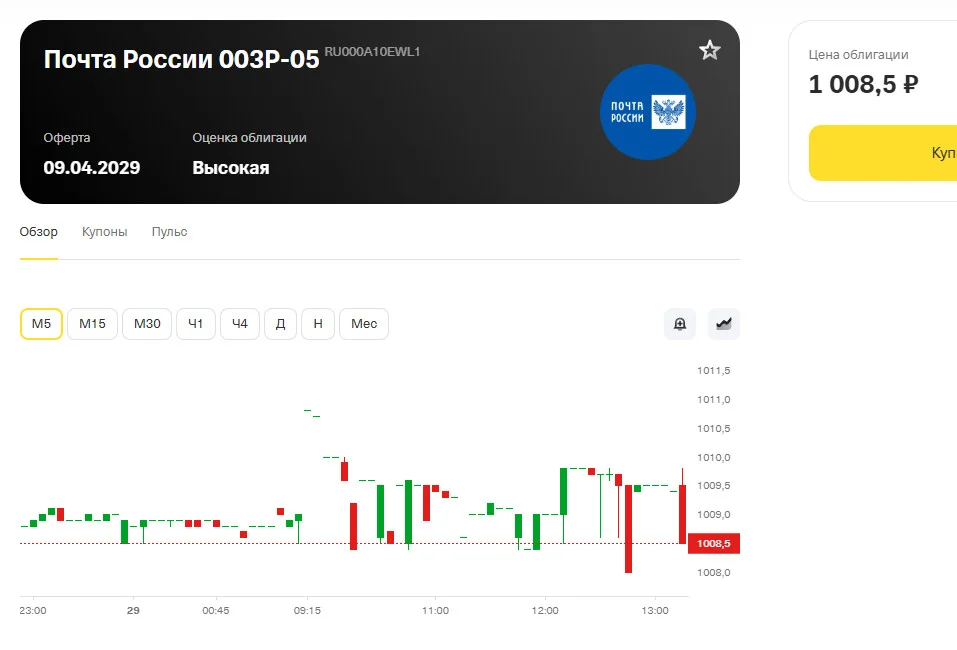Click the 1009,5 price axis label
This screenshot has width=957, height=650.
click(713, 486)
